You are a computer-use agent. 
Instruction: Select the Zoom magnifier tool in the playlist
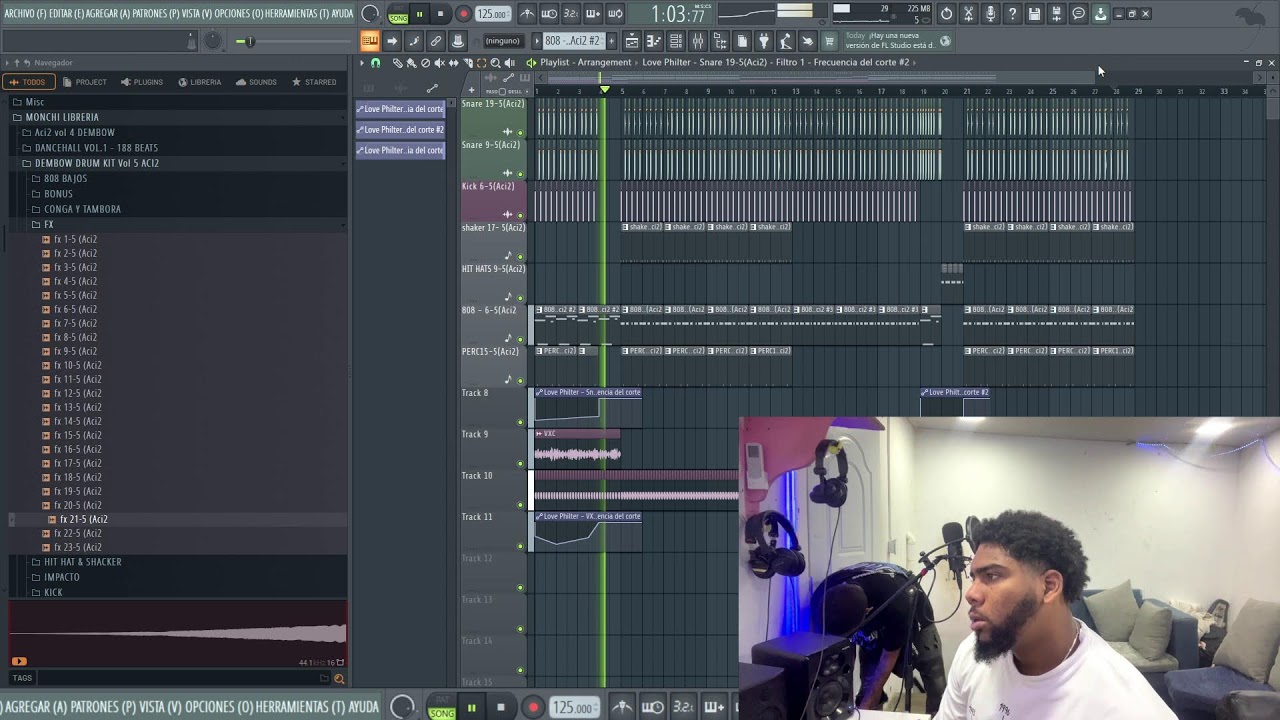point(495,63)
